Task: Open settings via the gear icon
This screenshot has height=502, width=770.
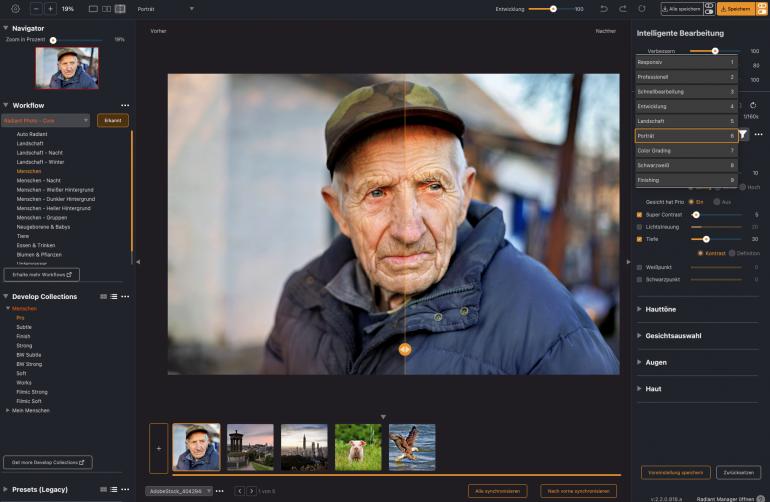Action: [x=15, y=8]
